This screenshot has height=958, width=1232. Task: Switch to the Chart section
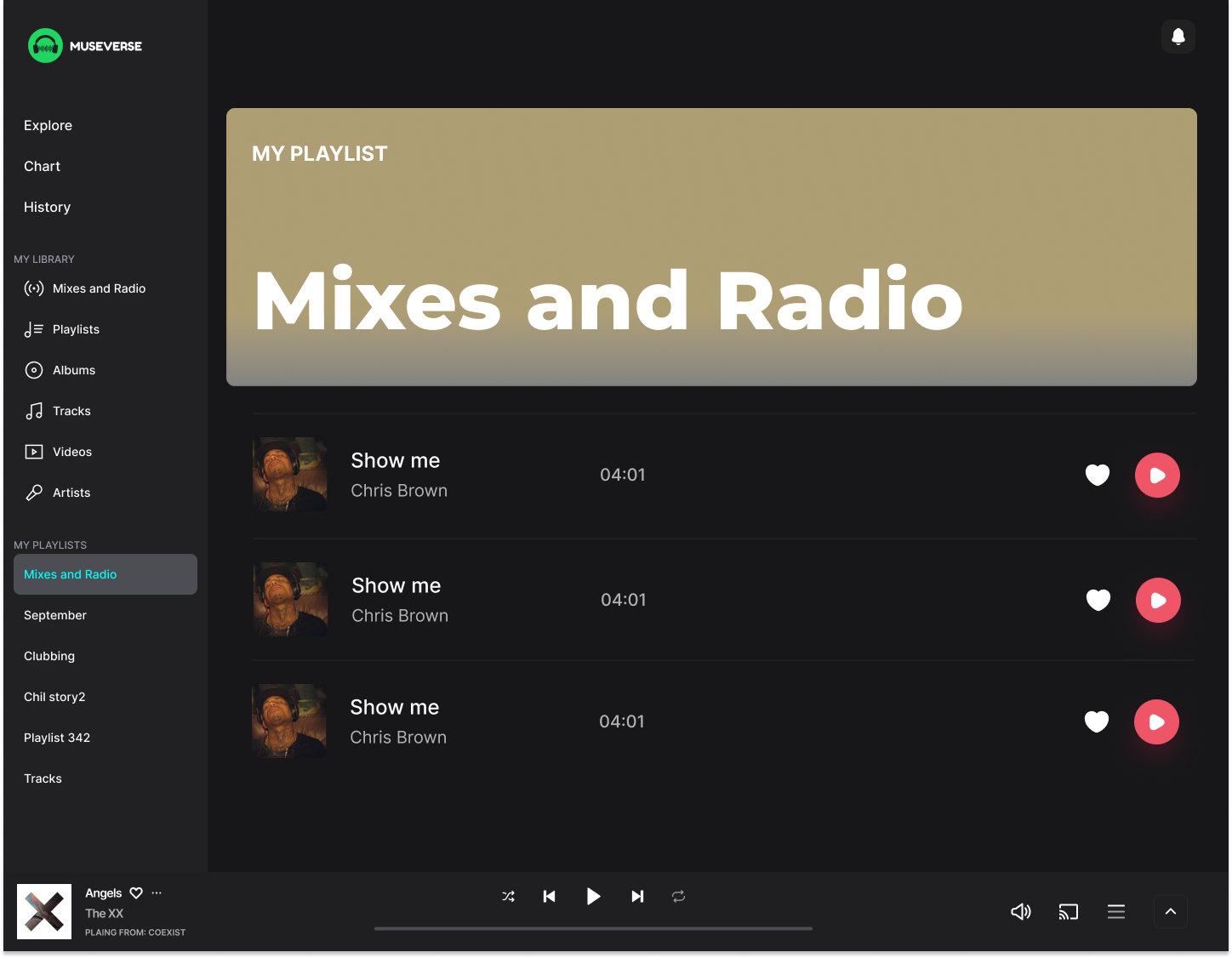click(42, 166)
